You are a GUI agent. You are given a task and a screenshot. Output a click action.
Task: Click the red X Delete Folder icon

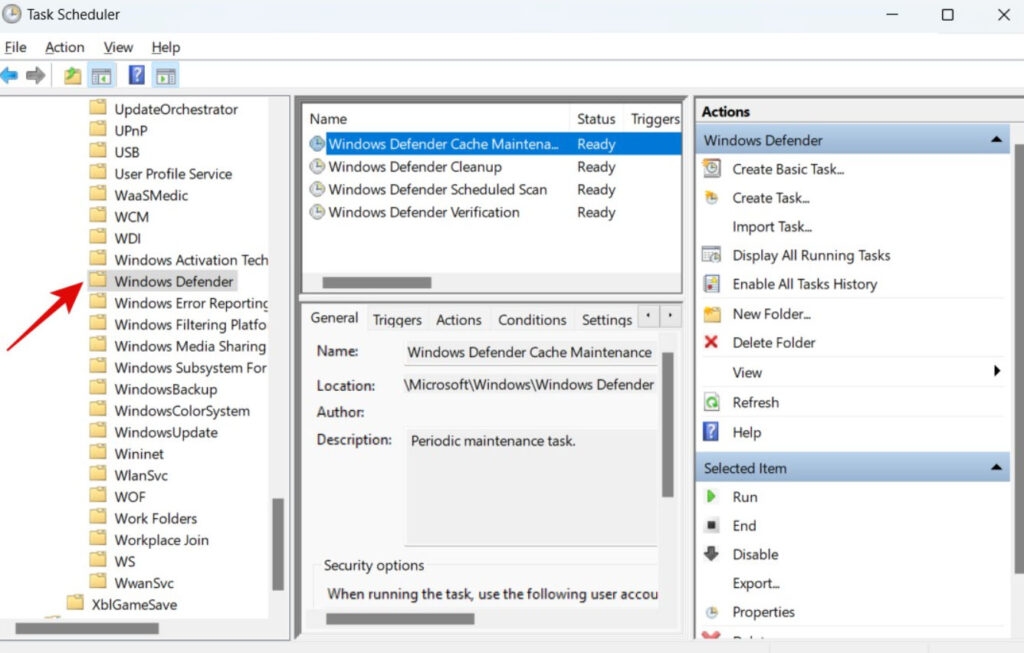click(x=711, y=342)
